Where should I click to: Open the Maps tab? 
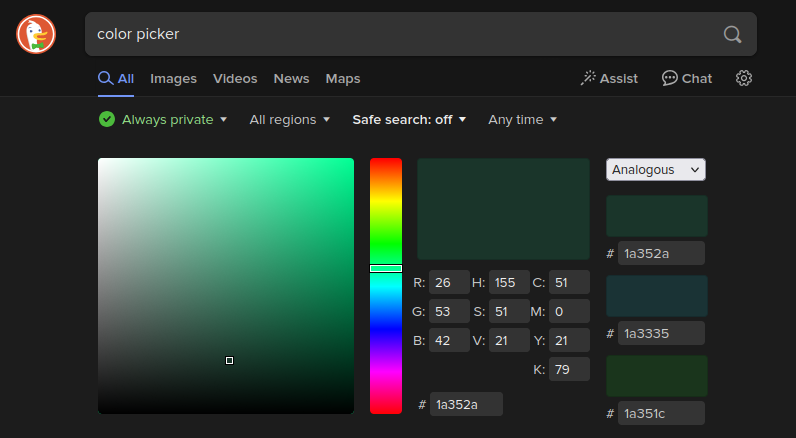point(343,78)
